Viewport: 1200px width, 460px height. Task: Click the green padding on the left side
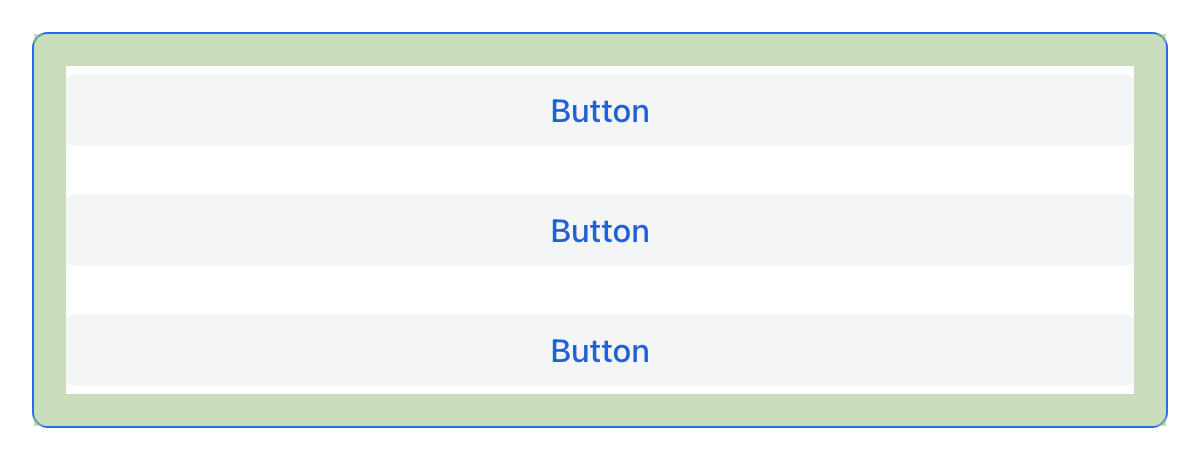tap(50, 230)
